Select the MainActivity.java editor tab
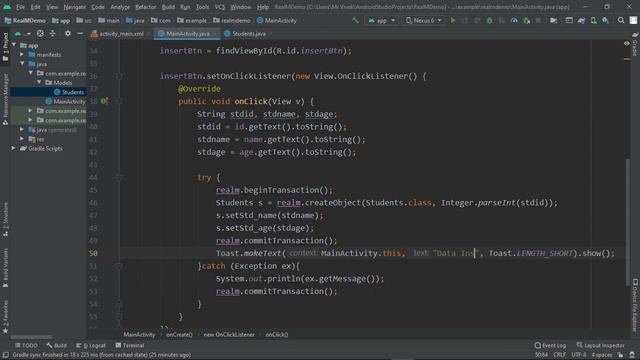640x360 pixels. tap(187, 34)
